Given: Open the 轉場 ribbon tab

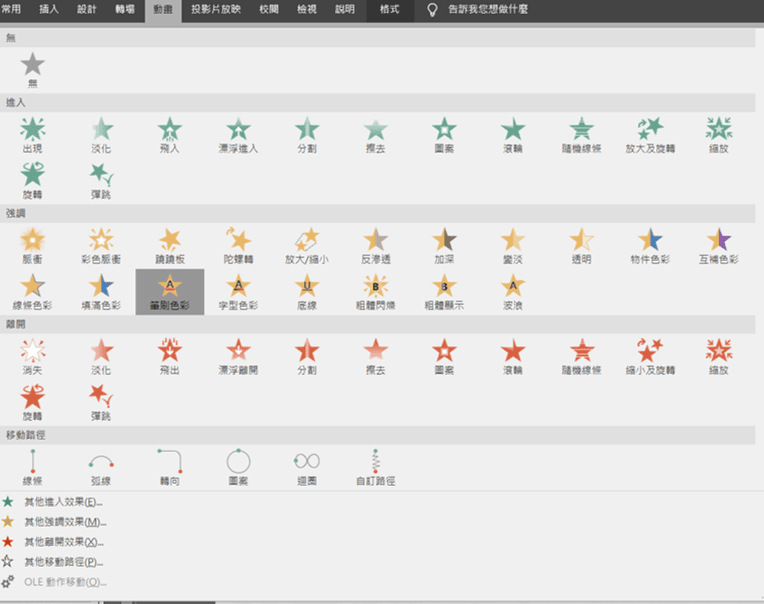Looking at the screenshot, I should 125,9.
